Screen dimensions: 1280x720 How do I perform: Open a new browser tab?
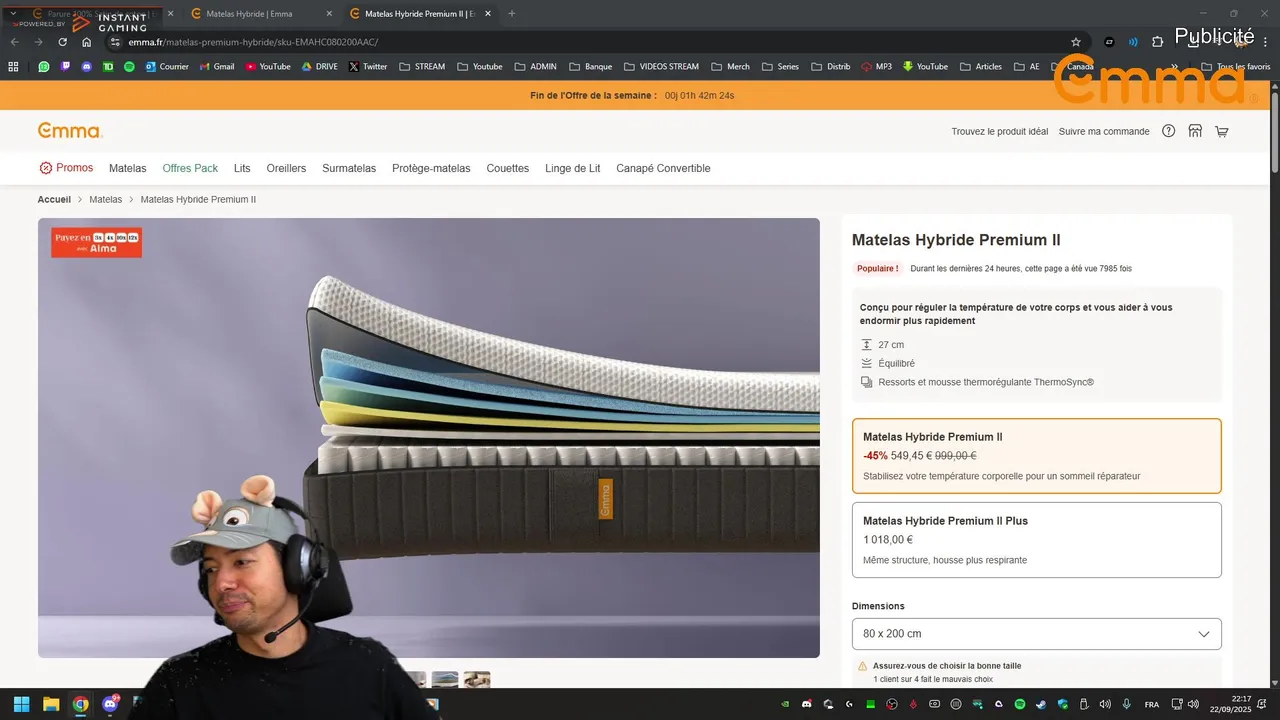(512, 14)
